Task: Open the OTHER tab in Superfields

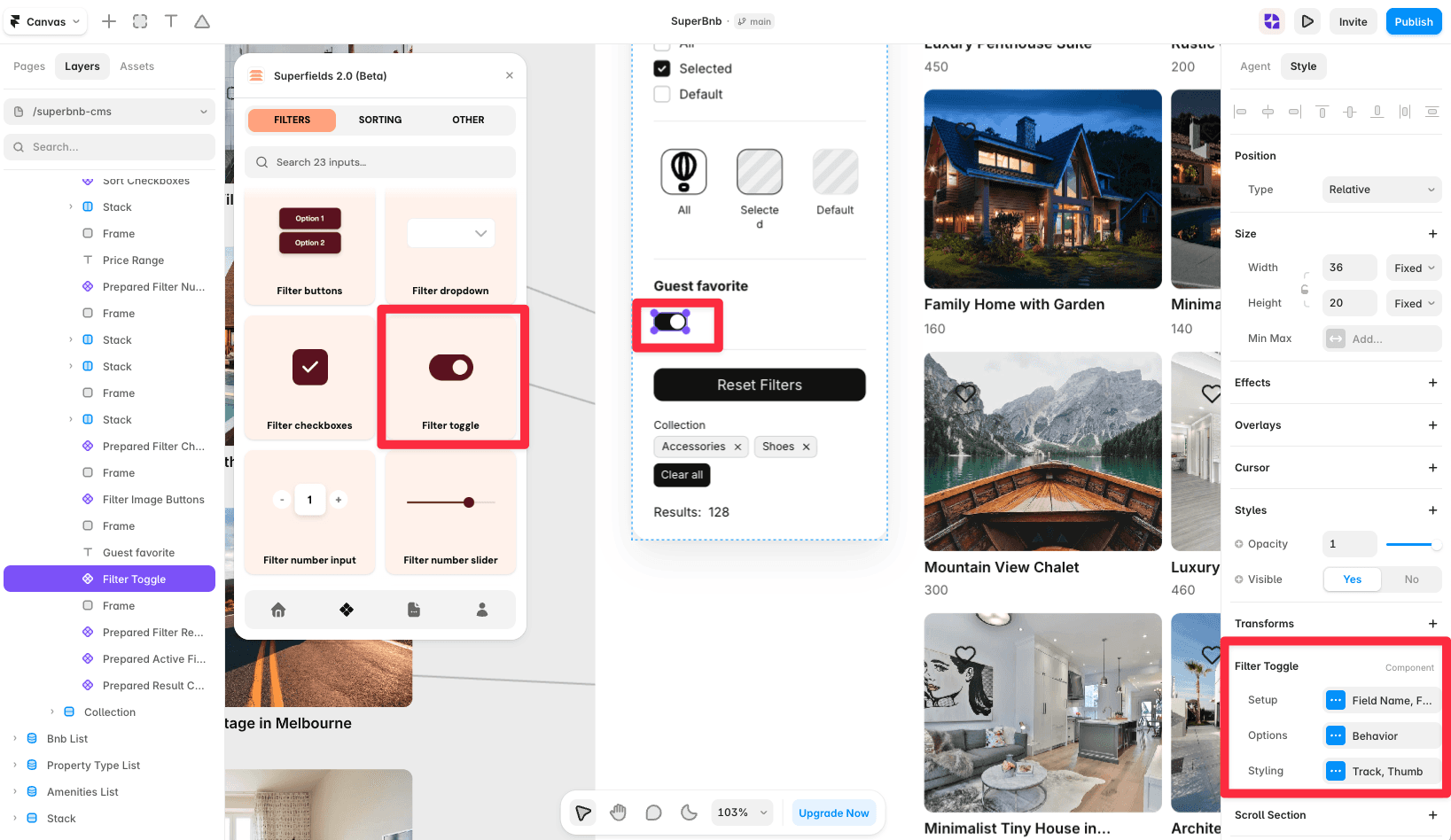Action: [x=468, y=121]
